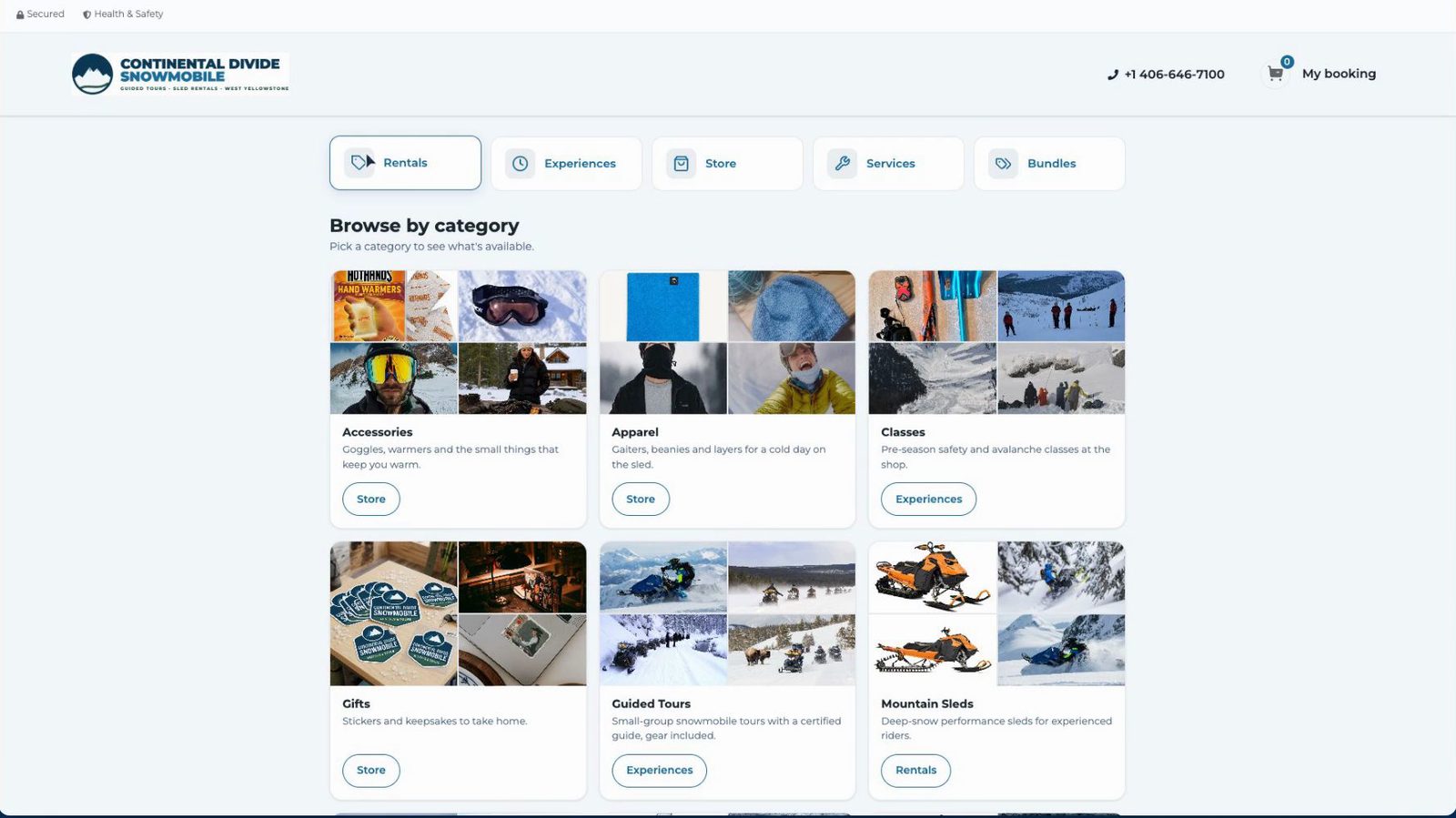Screen dimensions: 1456x818
Task: Click the Gifts category title
Action: click(x=356, y=703)
